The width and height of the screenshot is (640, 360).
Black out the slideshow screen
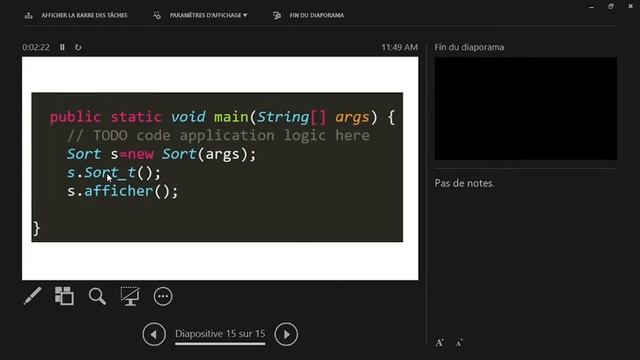130,296
